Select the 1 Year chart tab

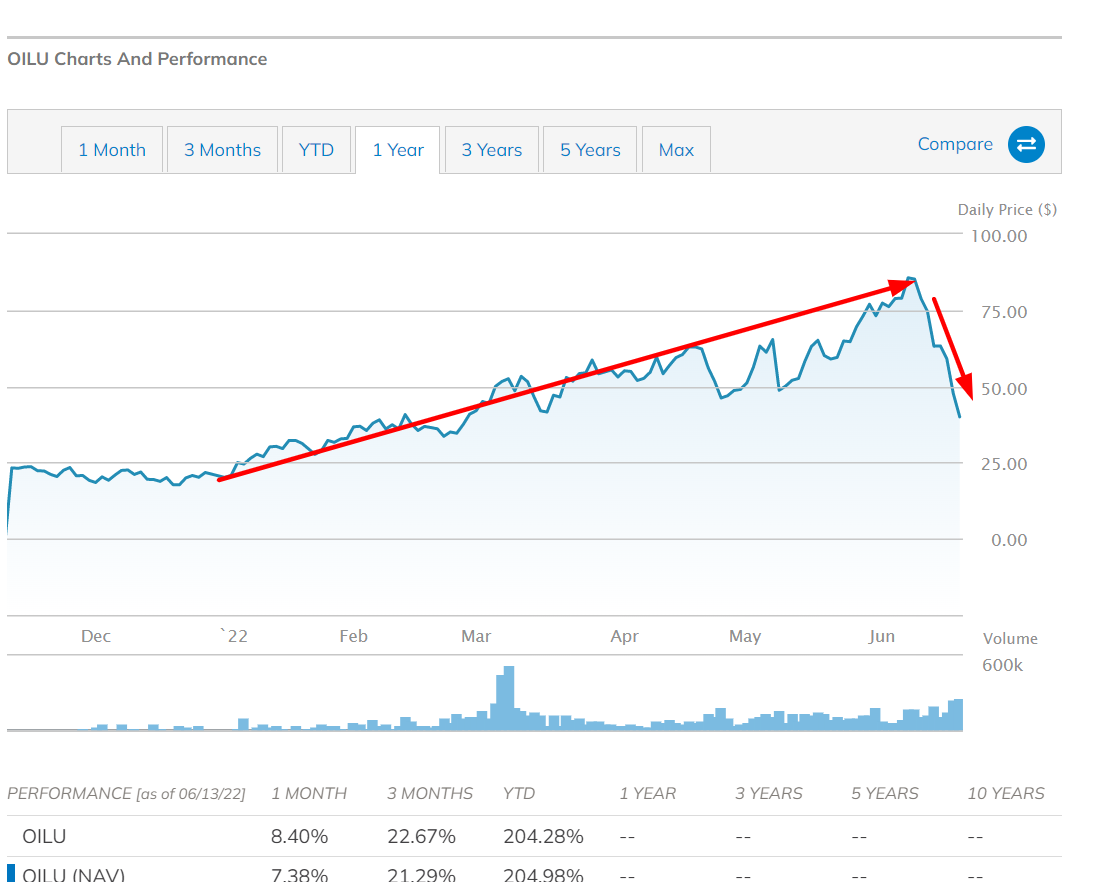click(398, 149)
